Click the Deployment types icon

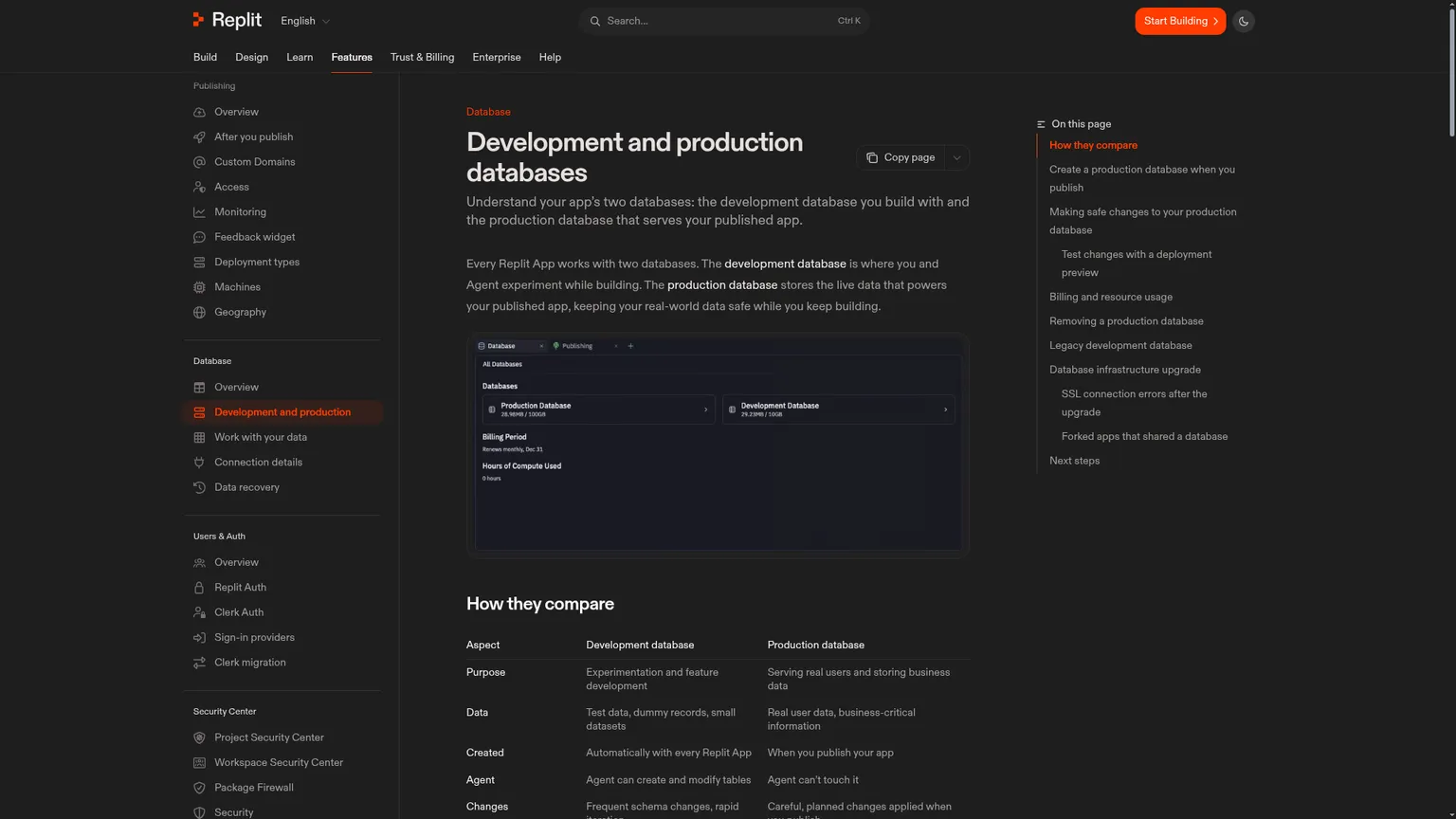click(x=199, y=263)
